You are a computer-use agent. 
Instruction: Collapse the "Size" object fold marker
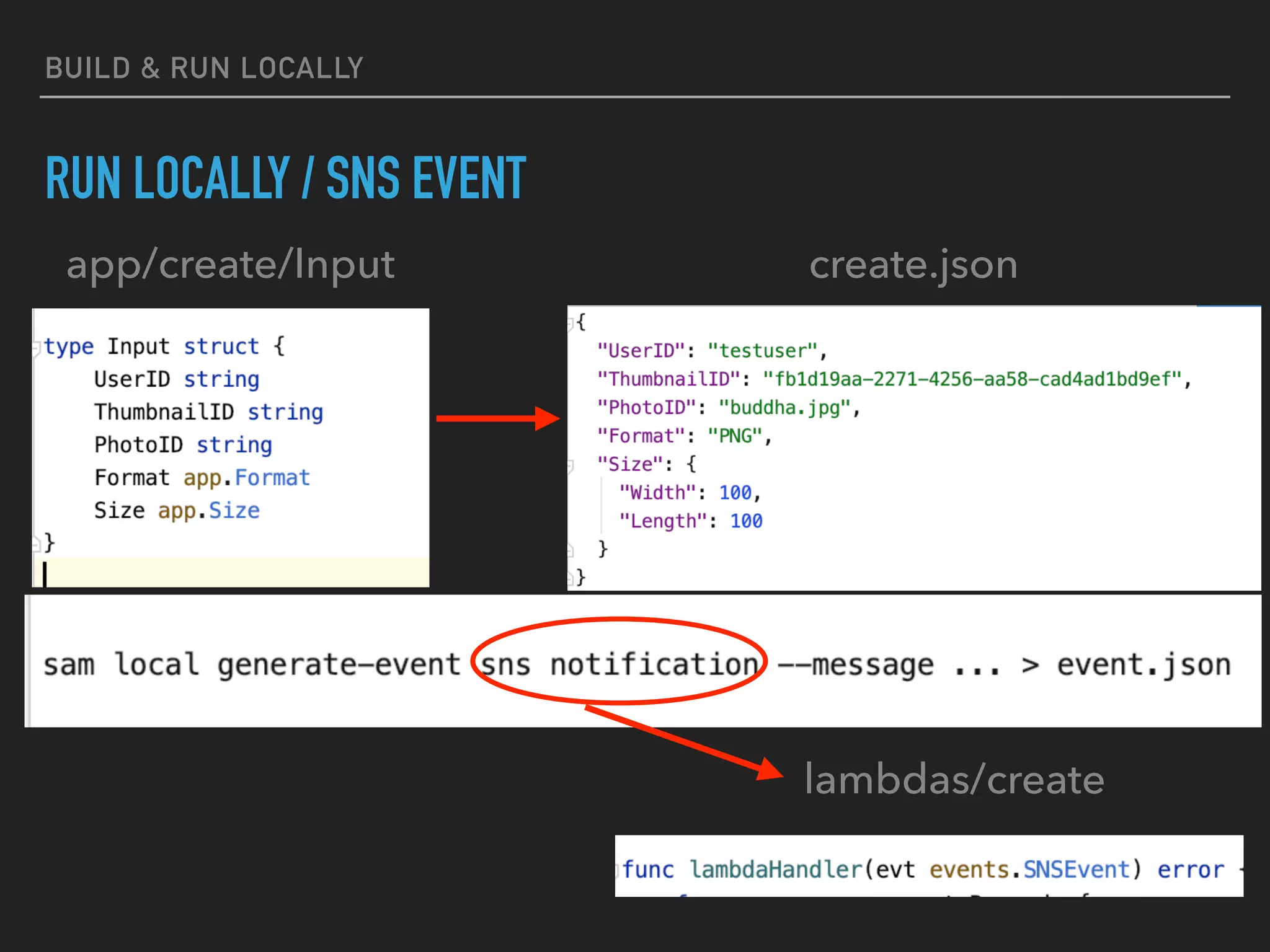click(x=571, y=465)
